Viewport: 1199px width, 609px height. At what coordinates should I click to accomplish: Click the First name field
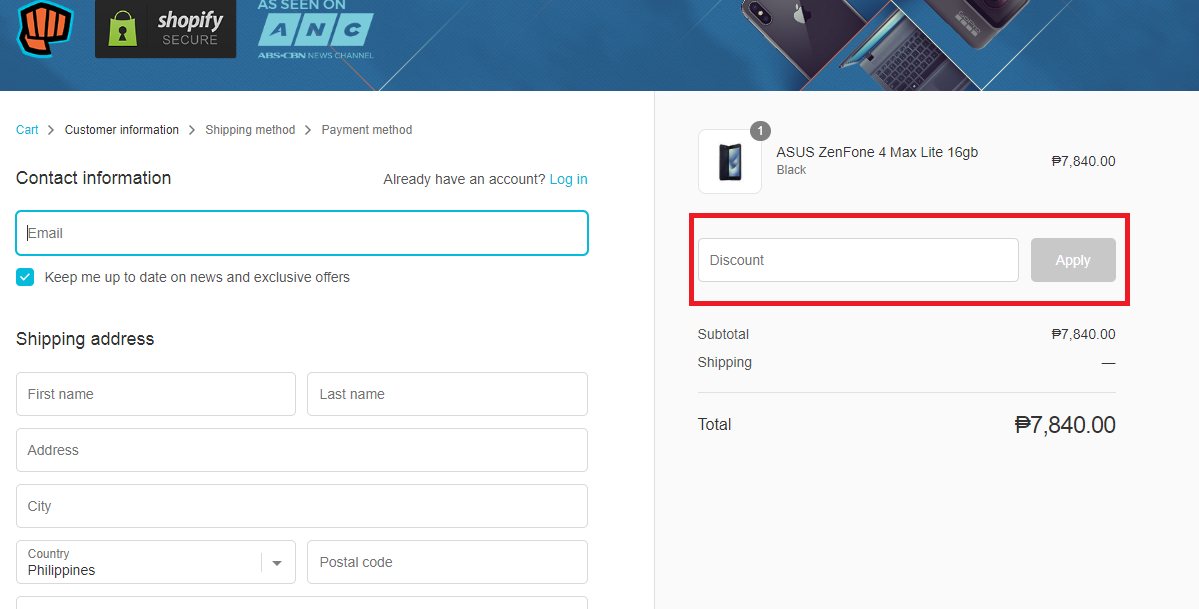(156, 394)
